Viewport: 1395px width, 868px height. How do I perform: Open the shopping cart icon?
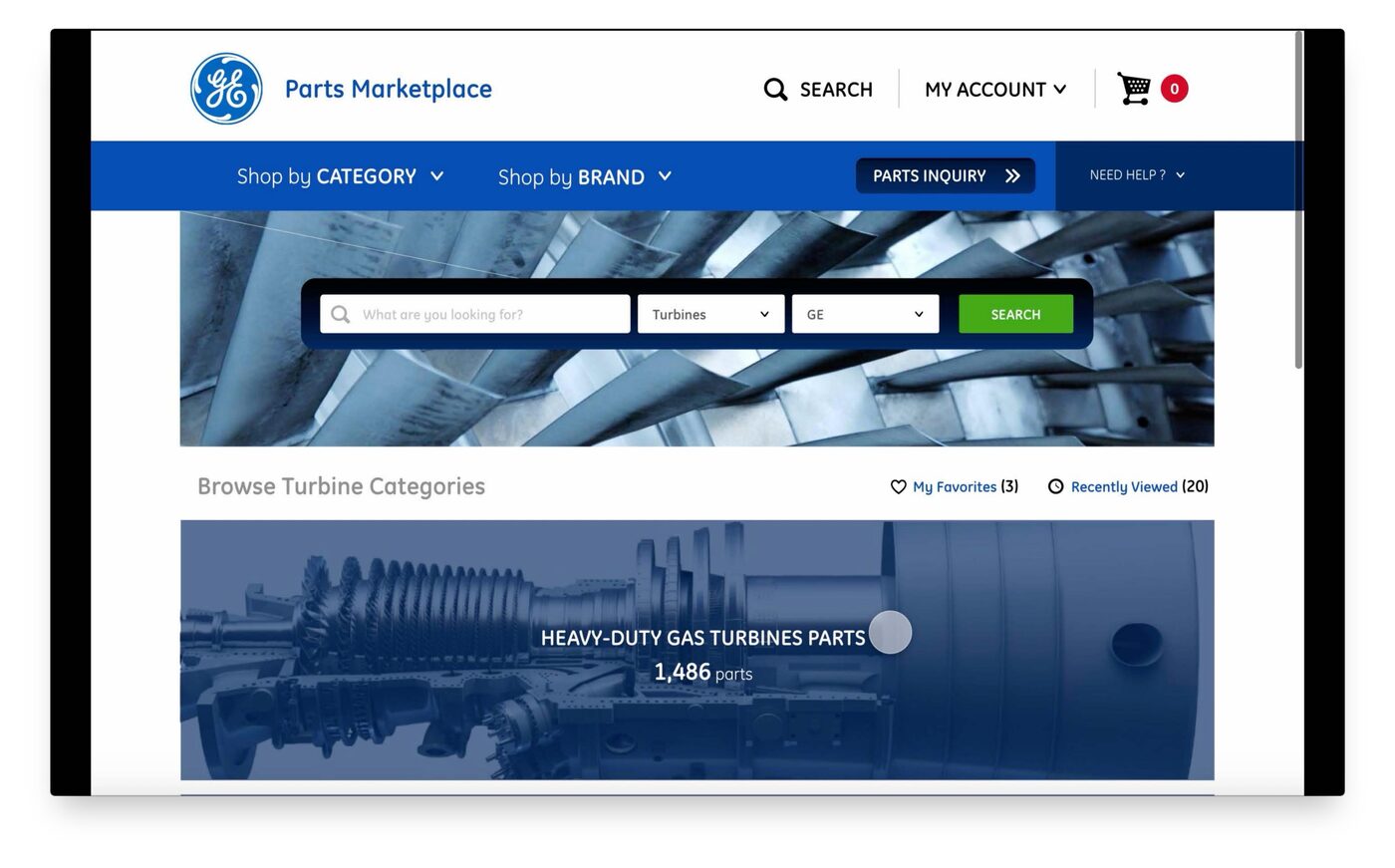coord(1134,88)
